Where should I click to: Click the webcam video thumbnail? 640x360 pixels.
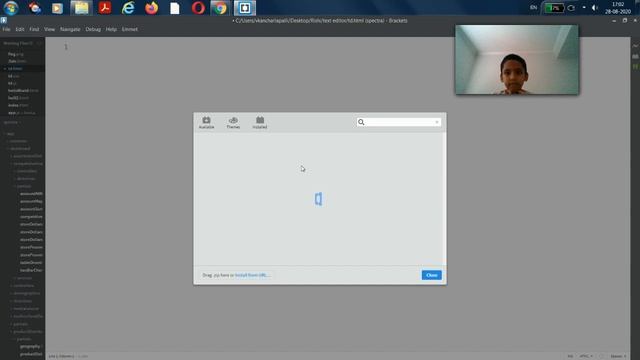(517, 60)
